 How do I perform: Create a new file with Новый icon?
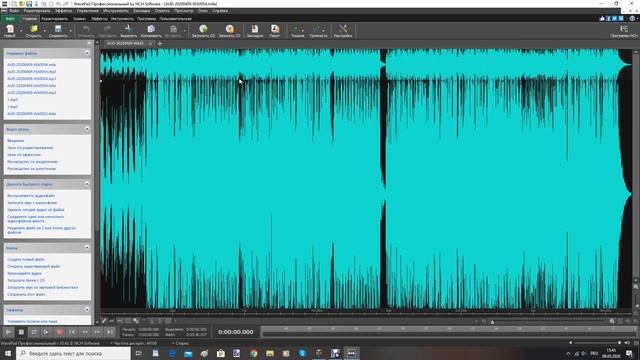pos(9,31)
